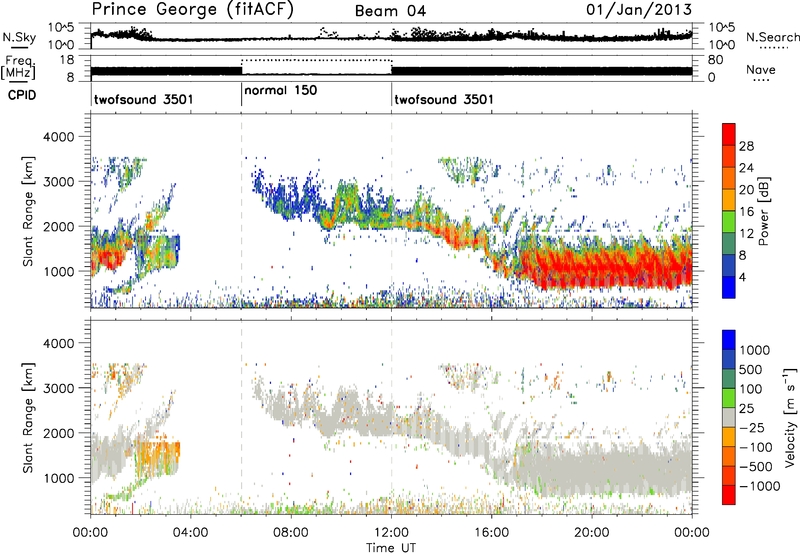This screenshot has width=800, height=554.
Task: Click the 'N.Sky' legend label
Action: pos(19,37)
